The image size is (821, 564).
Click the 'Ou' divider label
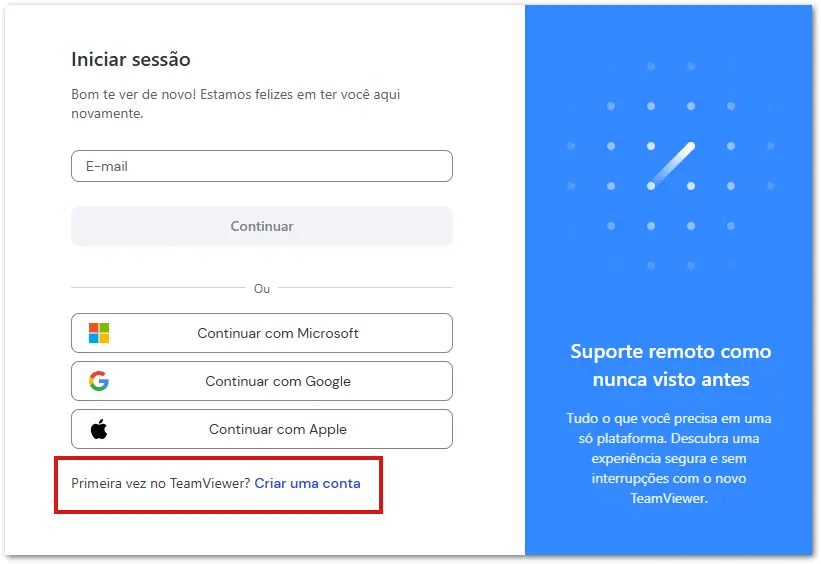tap(262, 289)
